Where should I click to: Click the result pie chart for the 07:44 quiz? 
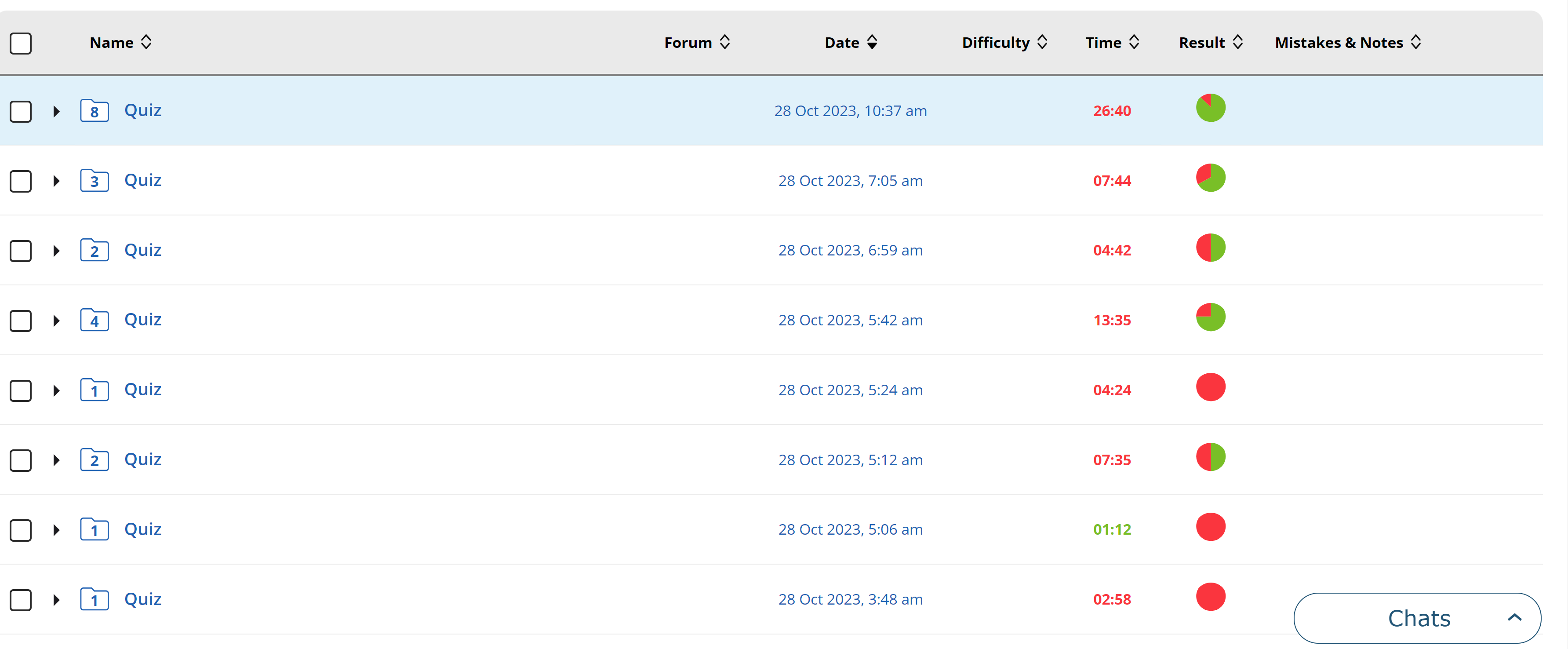[x=1210, y=179]
